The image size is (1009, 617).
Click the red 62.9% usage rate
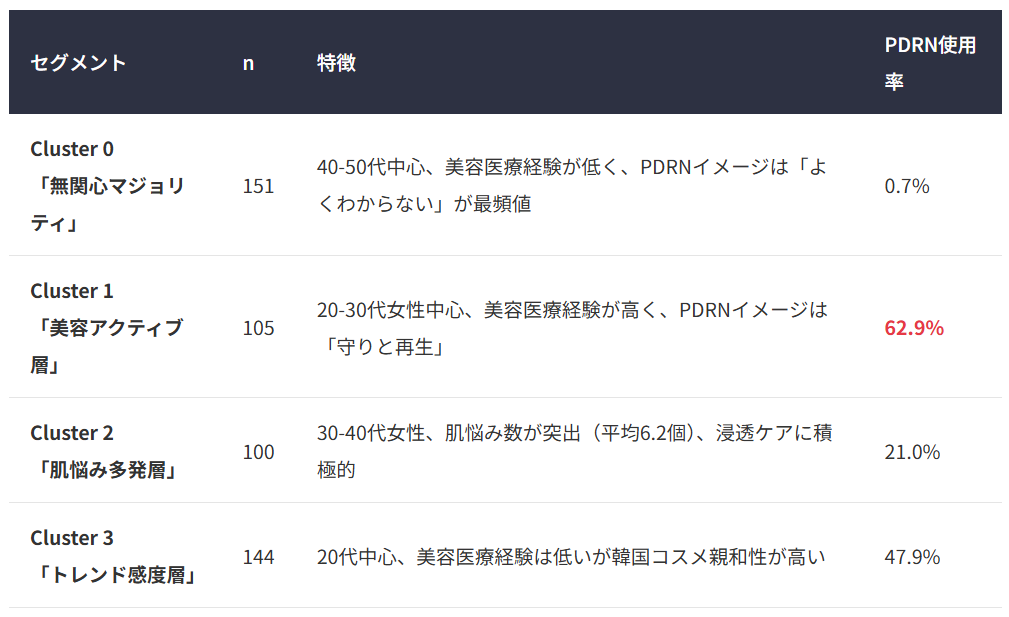(914, 328)
